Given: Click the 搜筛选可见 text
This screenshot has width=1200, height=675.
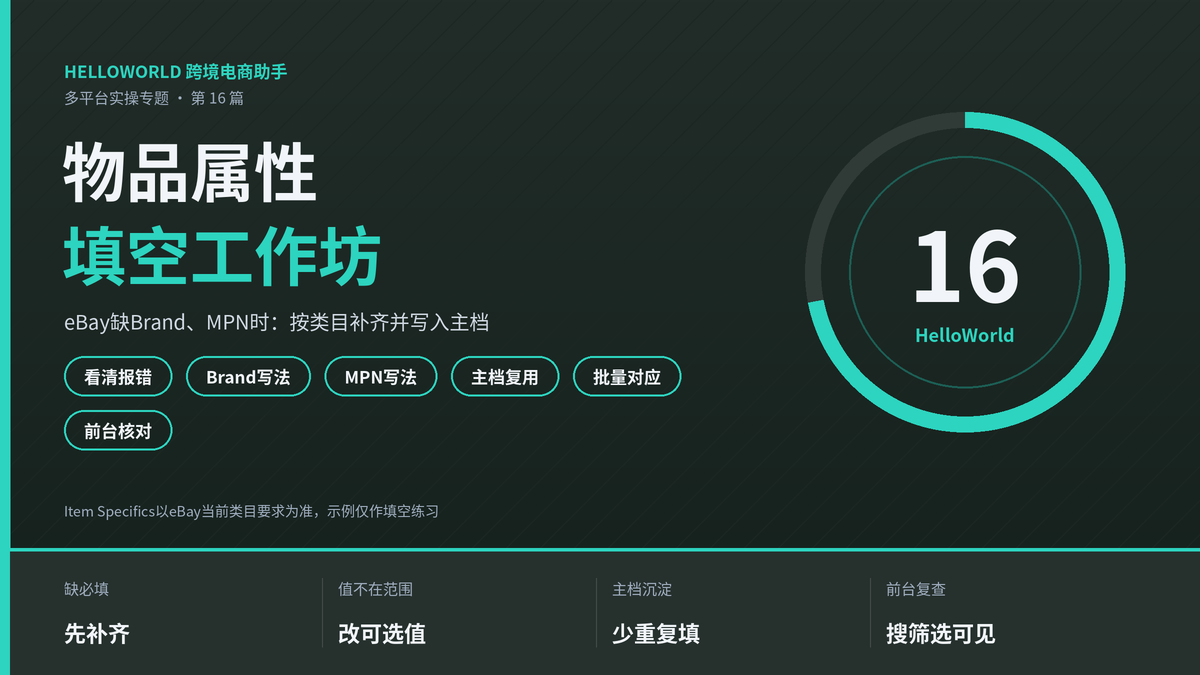Looking at the screenshot, I should click(941, 634).
